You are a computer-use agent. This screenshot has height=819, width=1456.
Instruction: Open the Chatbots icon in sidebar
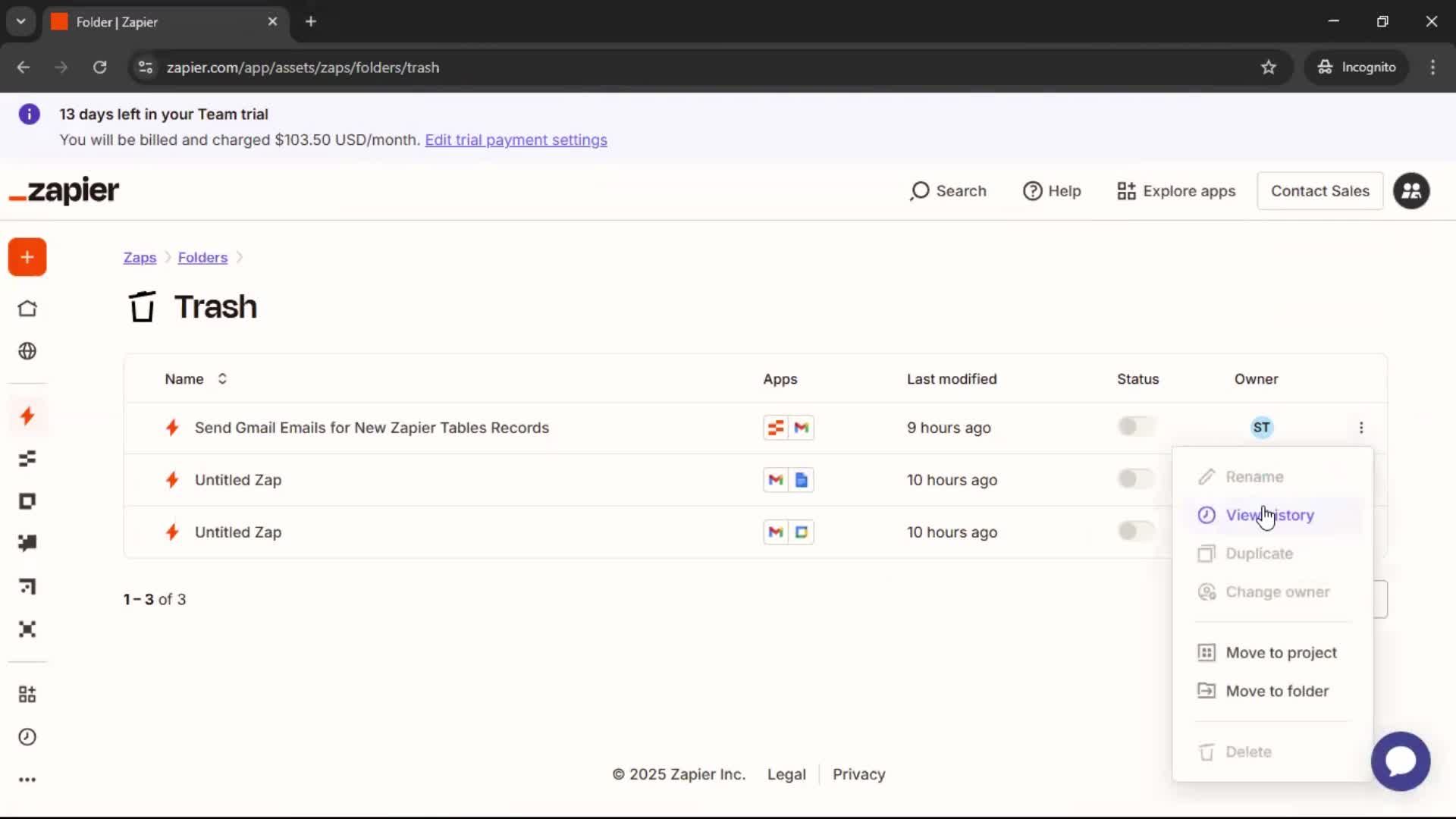click(x=27, y=543)
